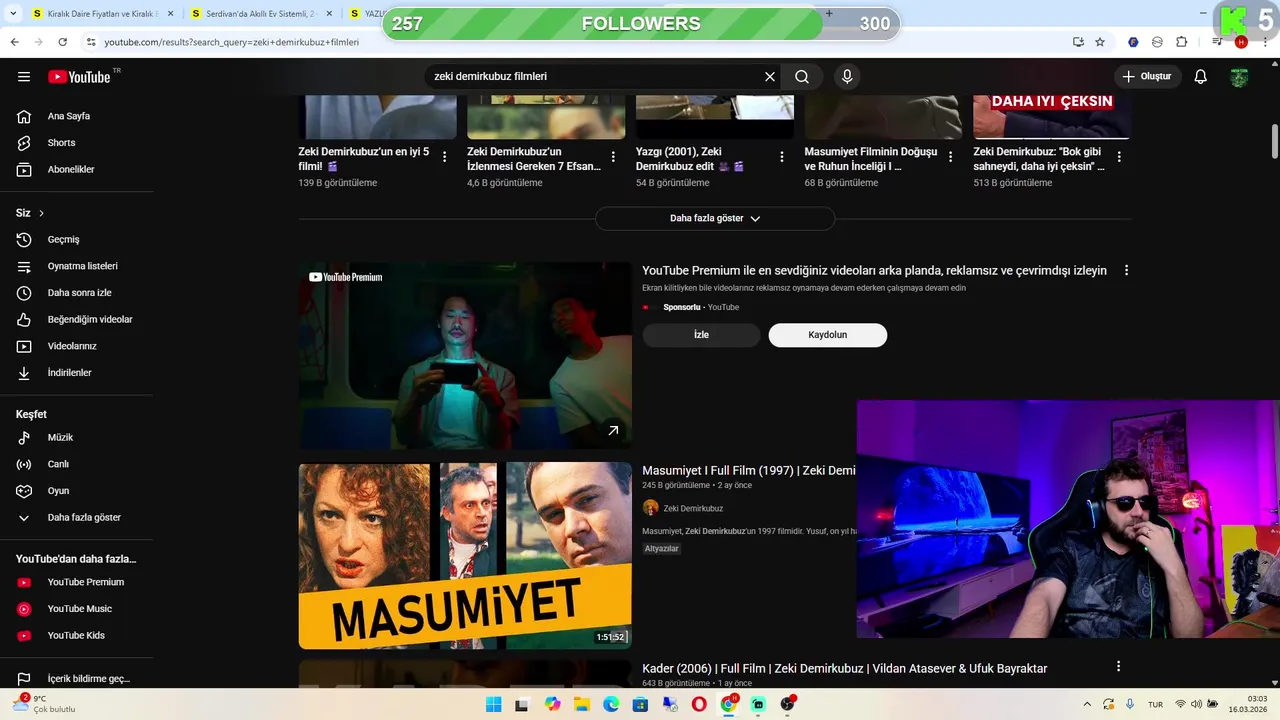Click the magnifier search button
Screen dimensions: 1280x720
click(802, 77)
